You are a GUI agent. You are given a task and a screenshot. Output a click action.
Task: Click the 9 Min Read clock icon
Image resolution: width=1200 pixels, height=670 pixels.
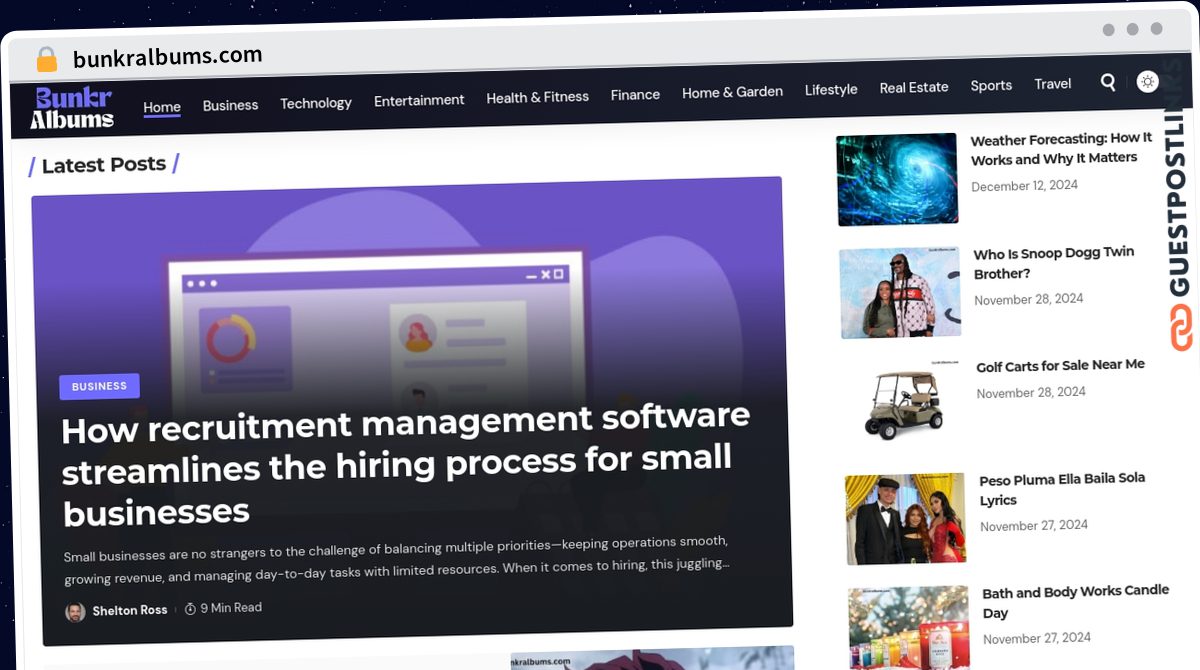click(190, 609)
